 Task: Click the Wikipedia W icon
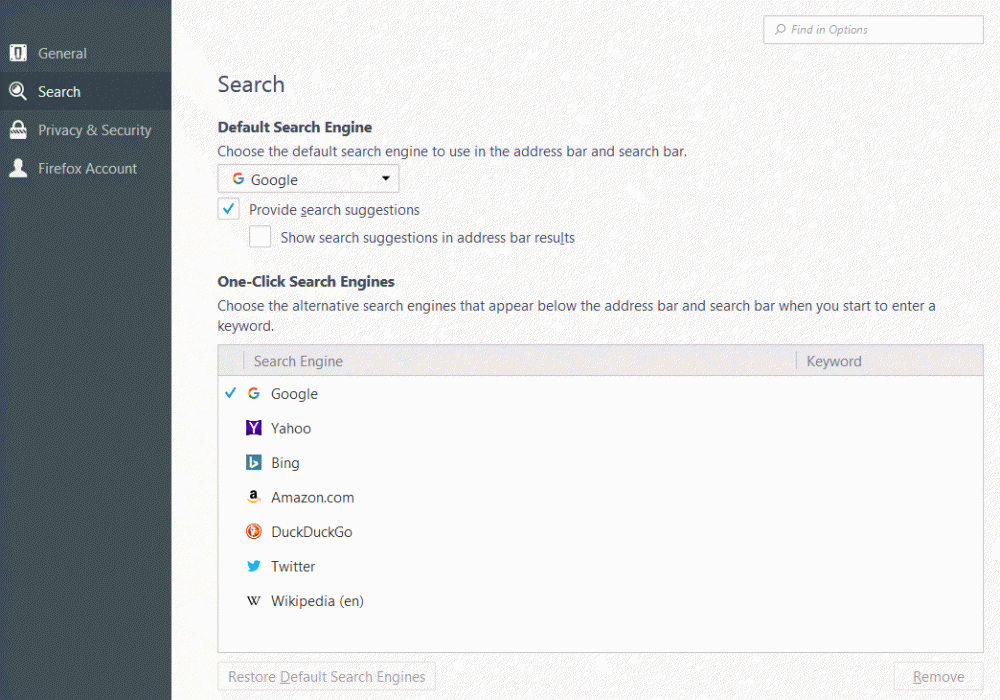(254, 601)
